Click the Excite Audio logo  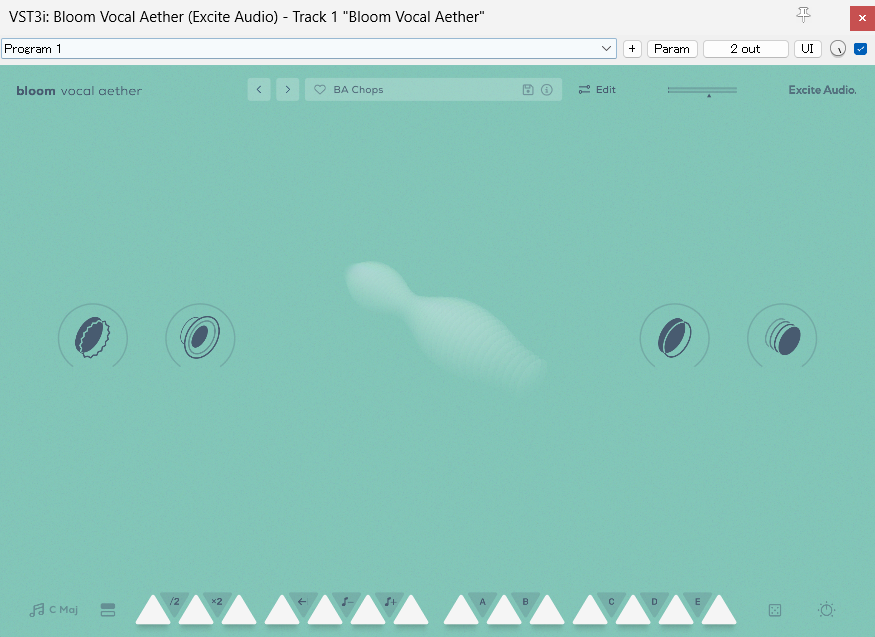[822, 90]
